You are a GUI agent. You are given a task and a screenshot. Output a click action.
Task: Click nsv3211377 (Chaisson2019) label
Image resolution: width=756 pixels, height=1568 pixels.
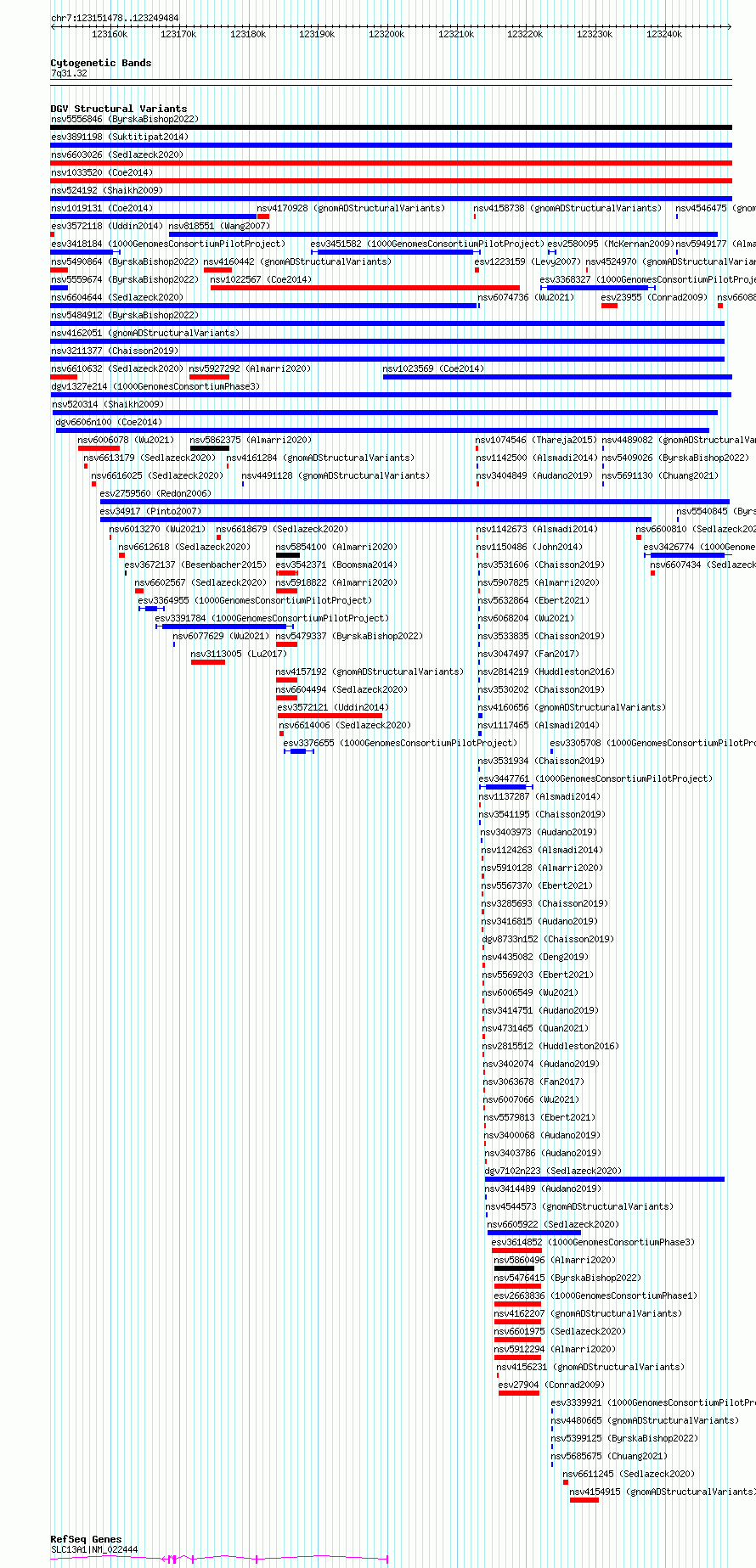point(115,351)
